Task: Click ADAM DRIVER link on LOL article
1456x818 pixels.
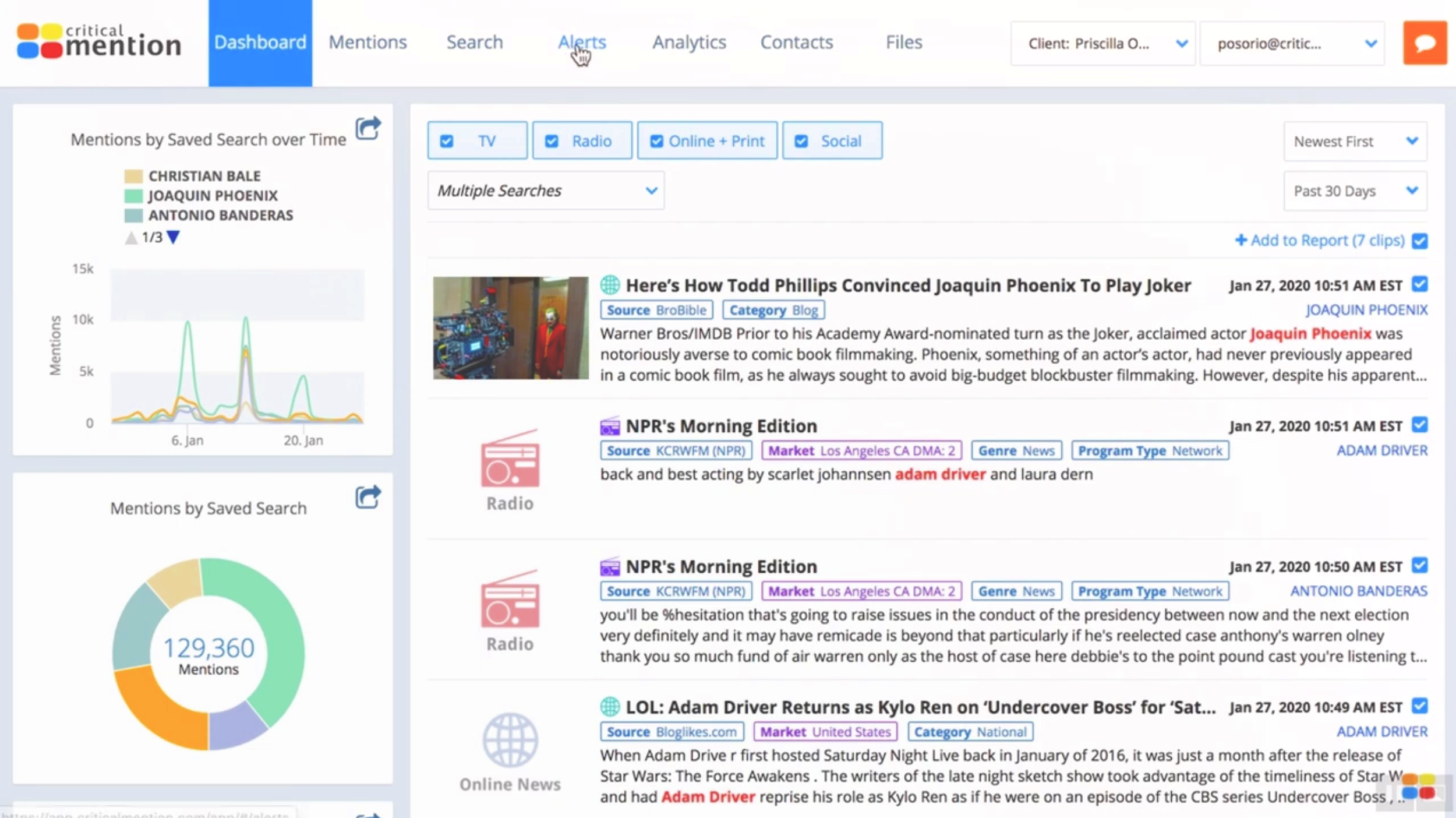Action: pyautogui.click(x=1382, y=731)
